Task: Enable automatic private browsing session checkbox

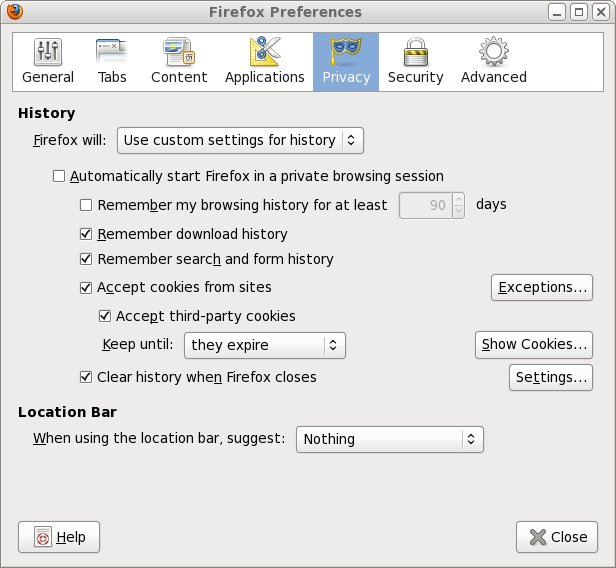Action: click(58, 176)
